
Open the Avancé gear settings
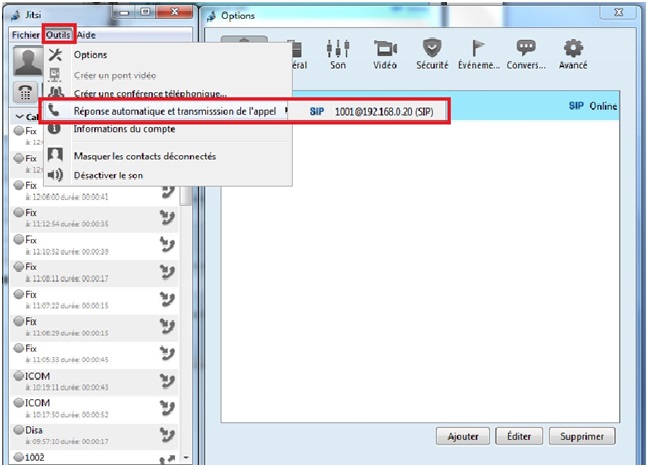pyautogui.click(x=573, y=53)
